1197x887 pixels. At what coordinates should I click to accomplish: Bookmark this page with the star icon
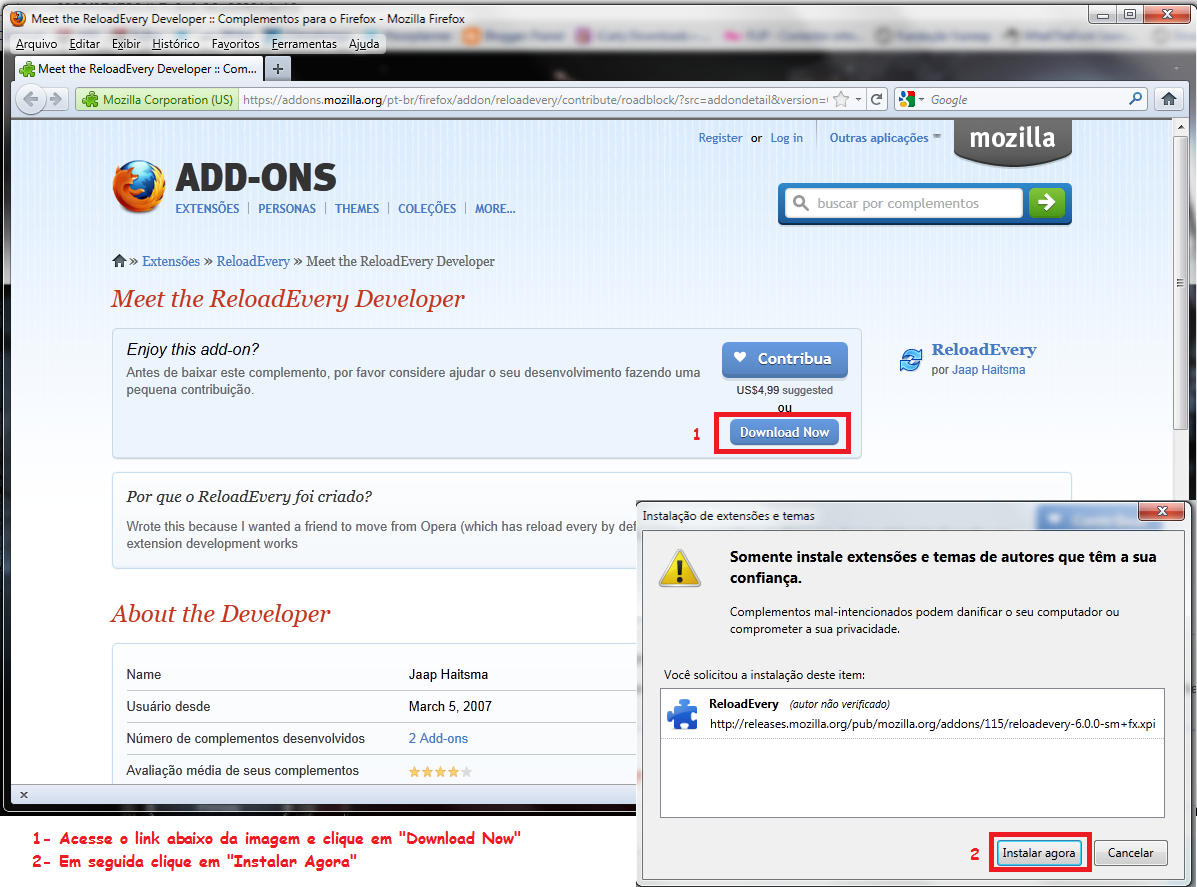click(840, 99)
